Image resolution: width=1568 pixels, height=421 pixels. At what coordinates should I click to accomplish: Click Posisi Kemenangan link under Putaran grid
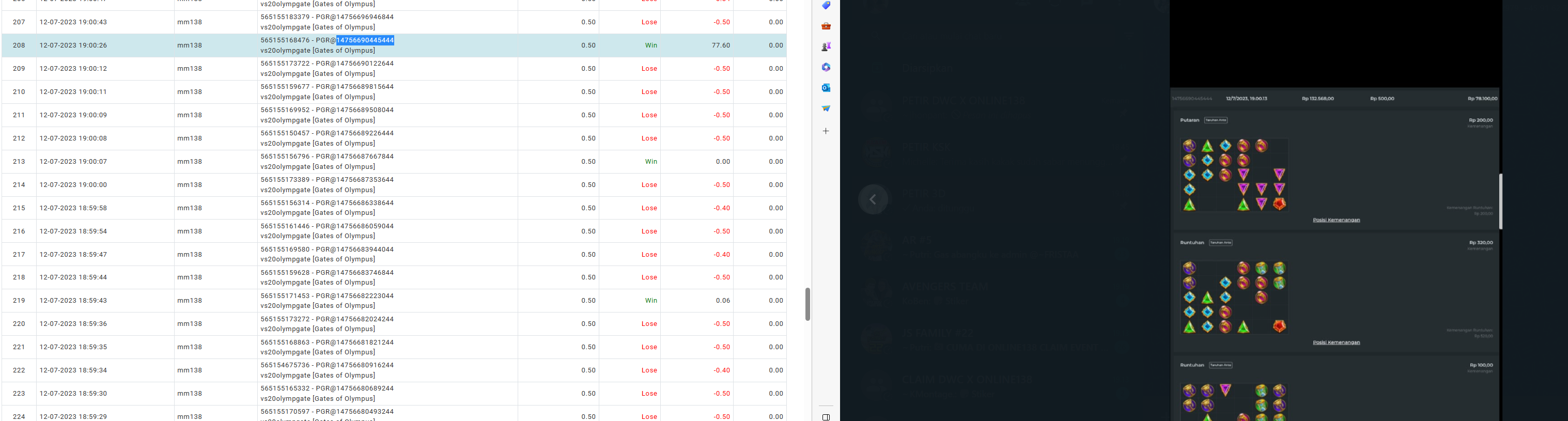point(1336,220)
